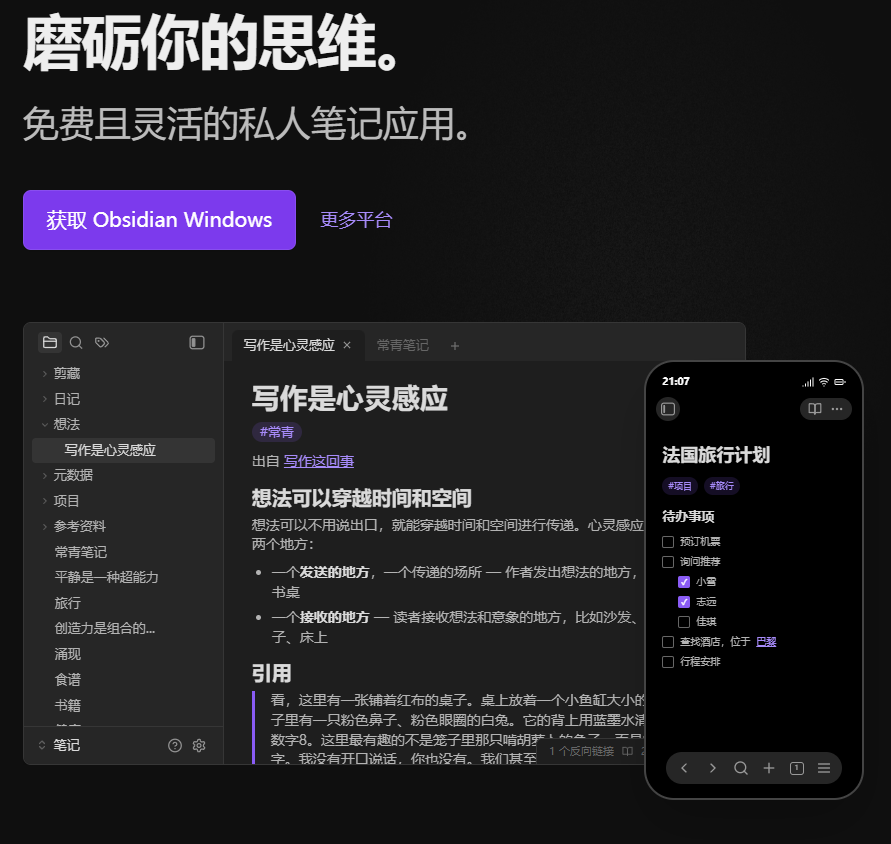
Task: Open the vault switcher beside 笔记
Action: [41, 745]
